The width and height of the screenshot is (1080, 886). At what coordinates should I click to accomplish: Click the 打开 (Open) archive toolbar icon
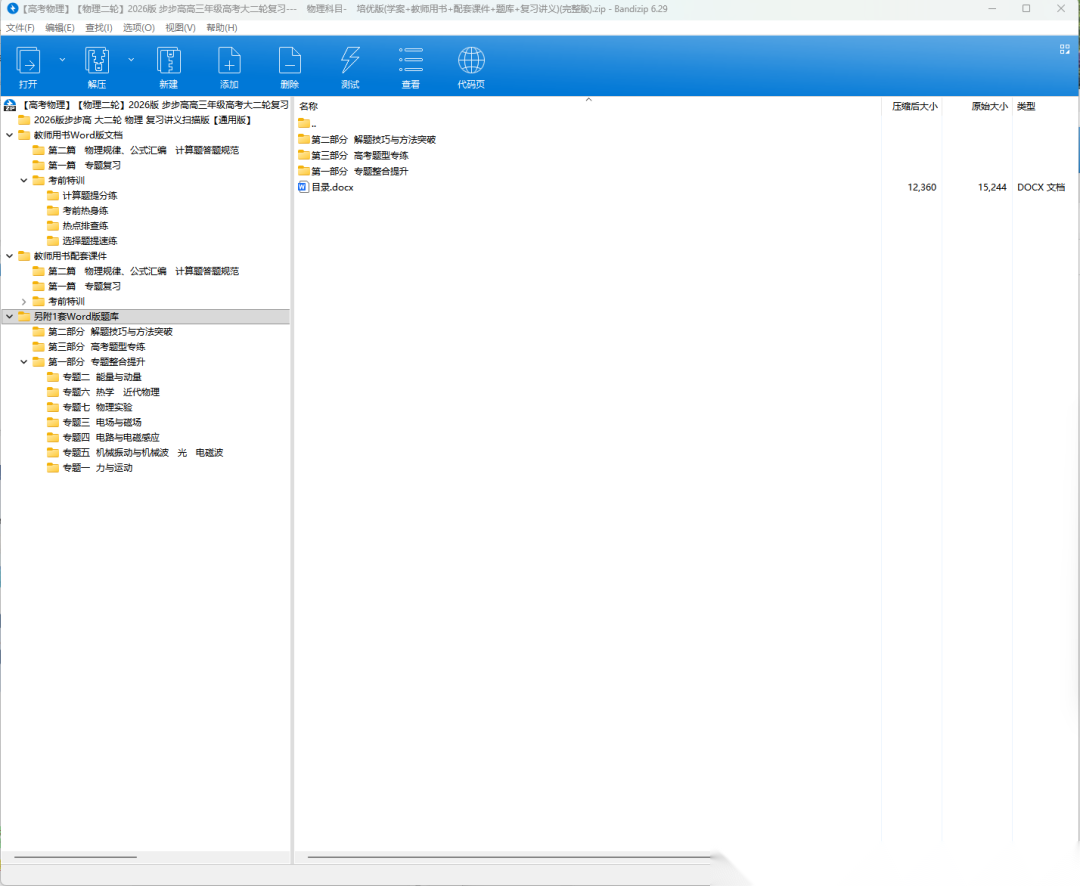pyautogui.click(x=28, y=62)
